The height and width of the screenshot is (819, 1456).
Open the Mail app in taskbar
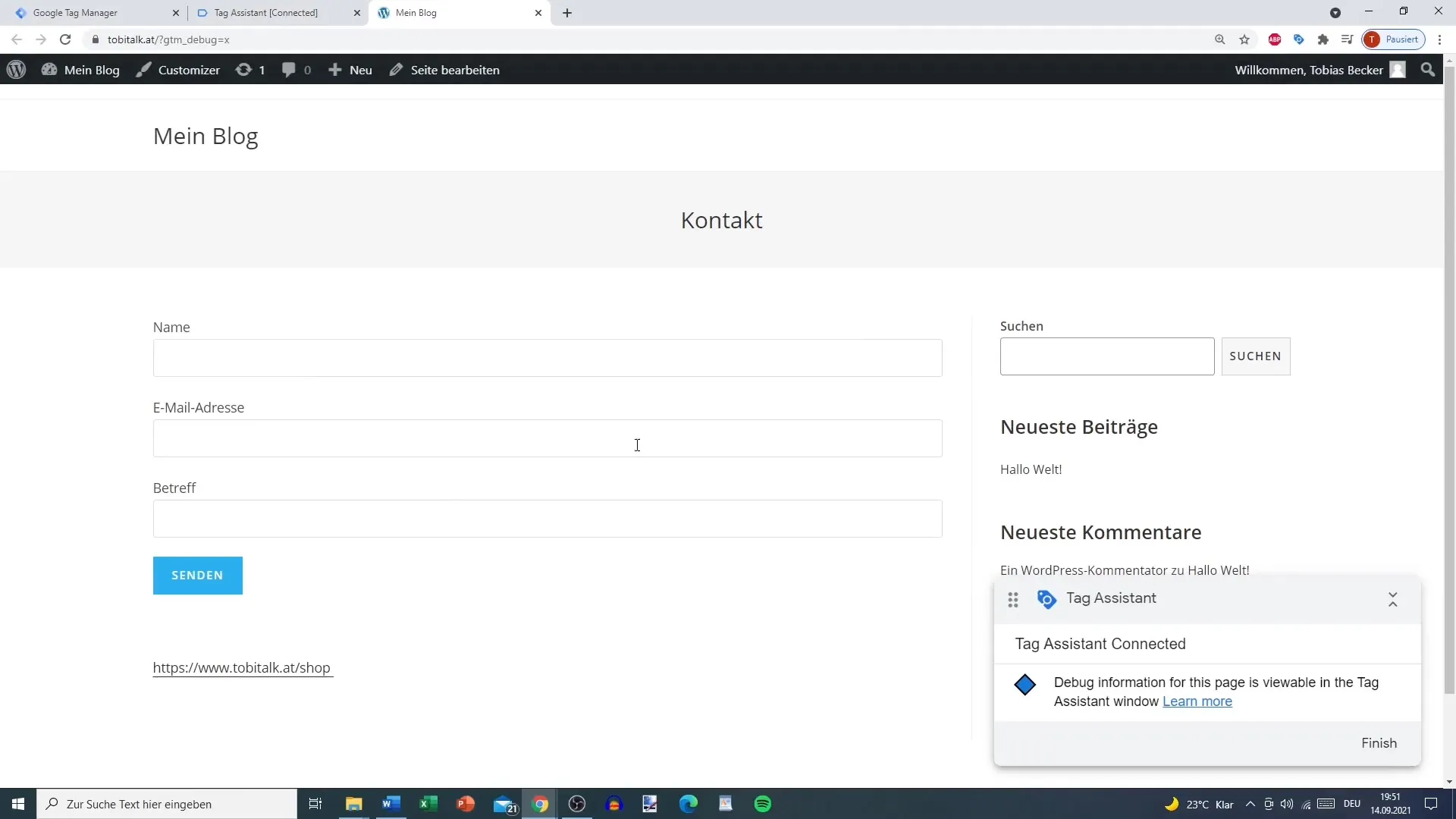504,804
